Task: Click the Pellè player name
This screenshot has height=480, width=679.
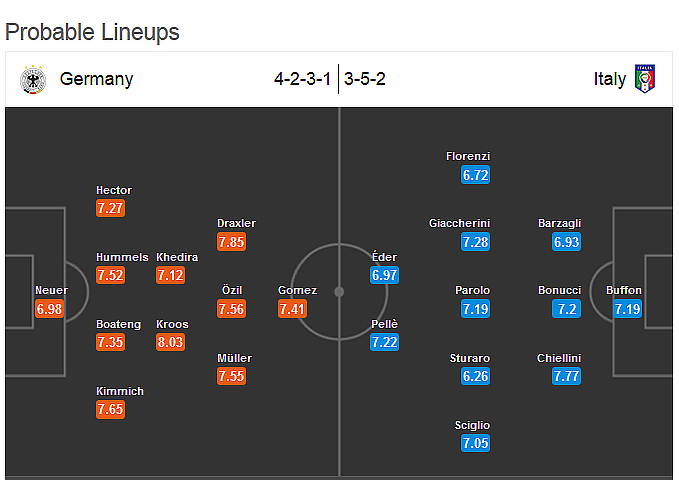Action: (x=384, y=325)
